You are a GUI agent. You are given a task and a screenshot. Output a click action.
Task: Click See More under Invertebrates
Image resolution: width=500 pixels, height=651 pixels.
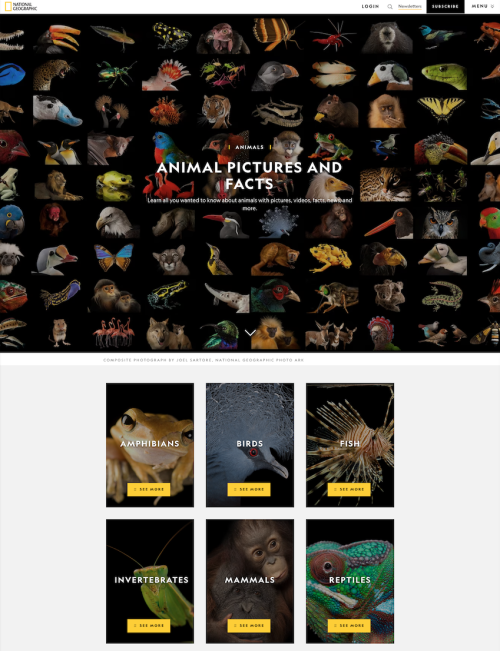pyautogui.click(x=149, y=626)
